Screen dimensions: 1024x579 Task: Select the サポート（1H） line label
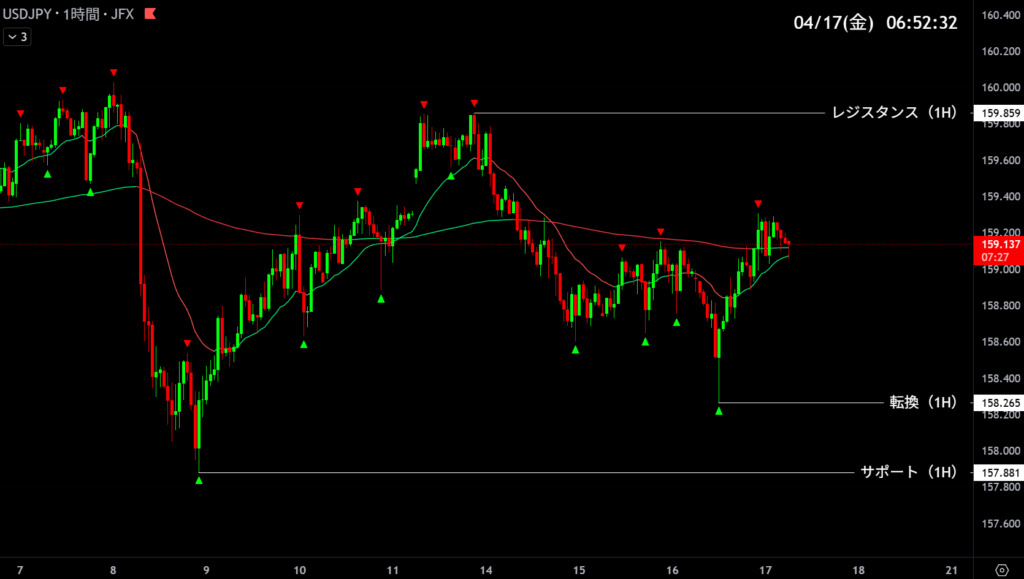coord(908,472)
